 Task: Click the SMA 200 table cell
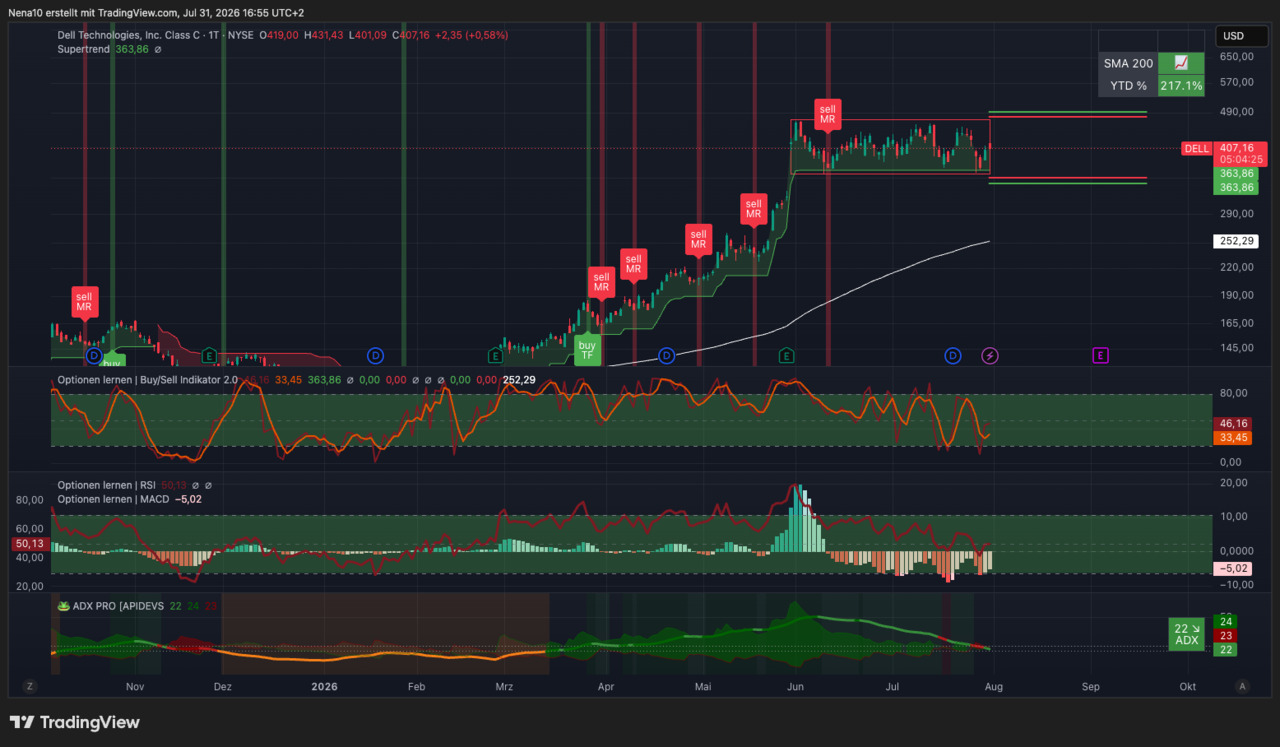1128,63
